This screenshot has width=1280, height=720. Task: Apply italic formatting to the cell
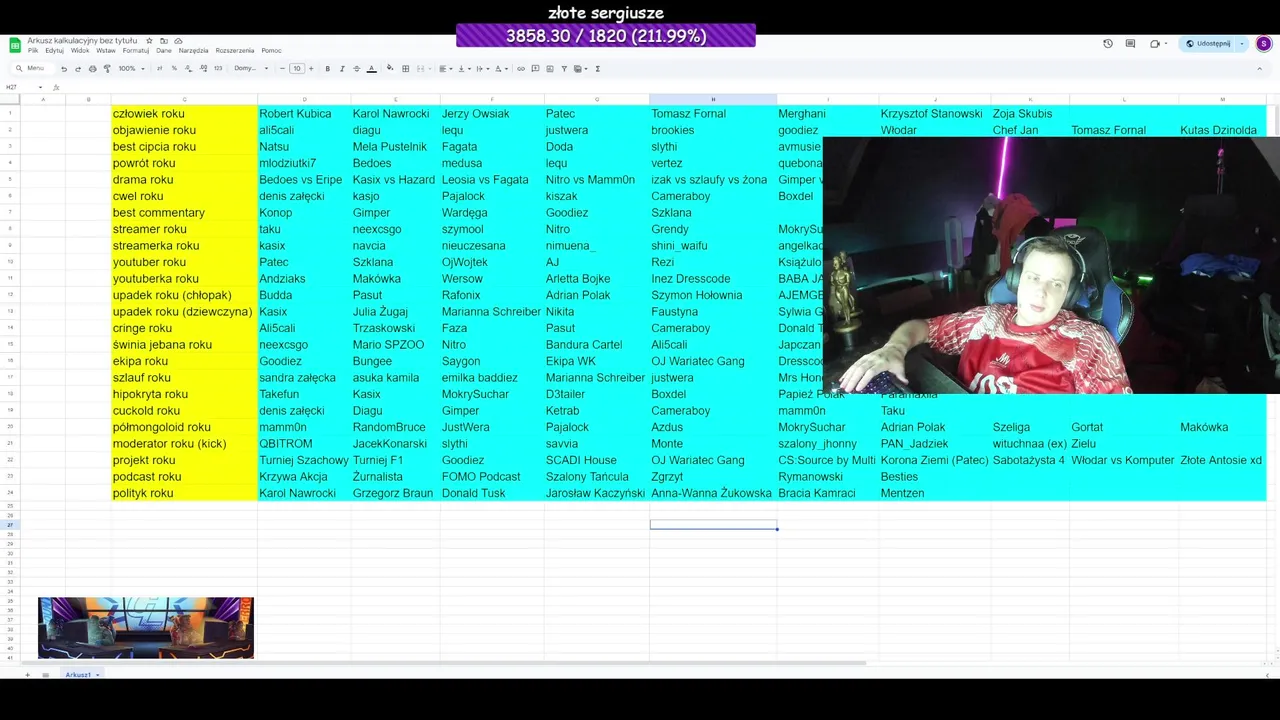pyautogui.click(x=342, y=69)
